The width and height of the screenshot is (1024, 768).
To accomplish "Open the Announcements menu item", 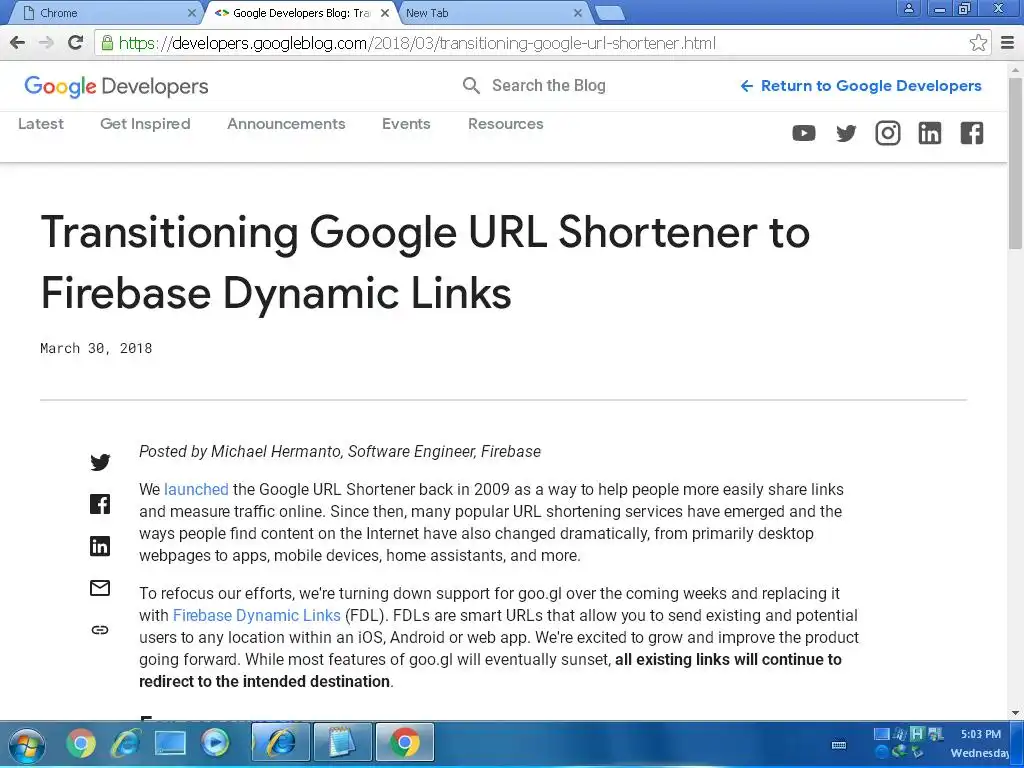I will click(x=286, y=124).
